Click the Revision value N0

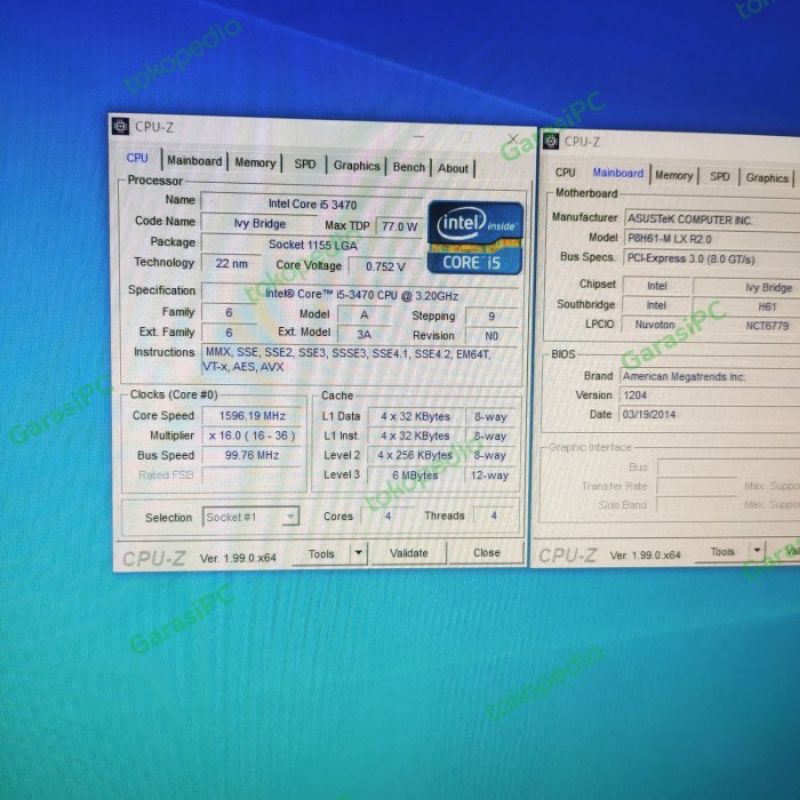491,336
